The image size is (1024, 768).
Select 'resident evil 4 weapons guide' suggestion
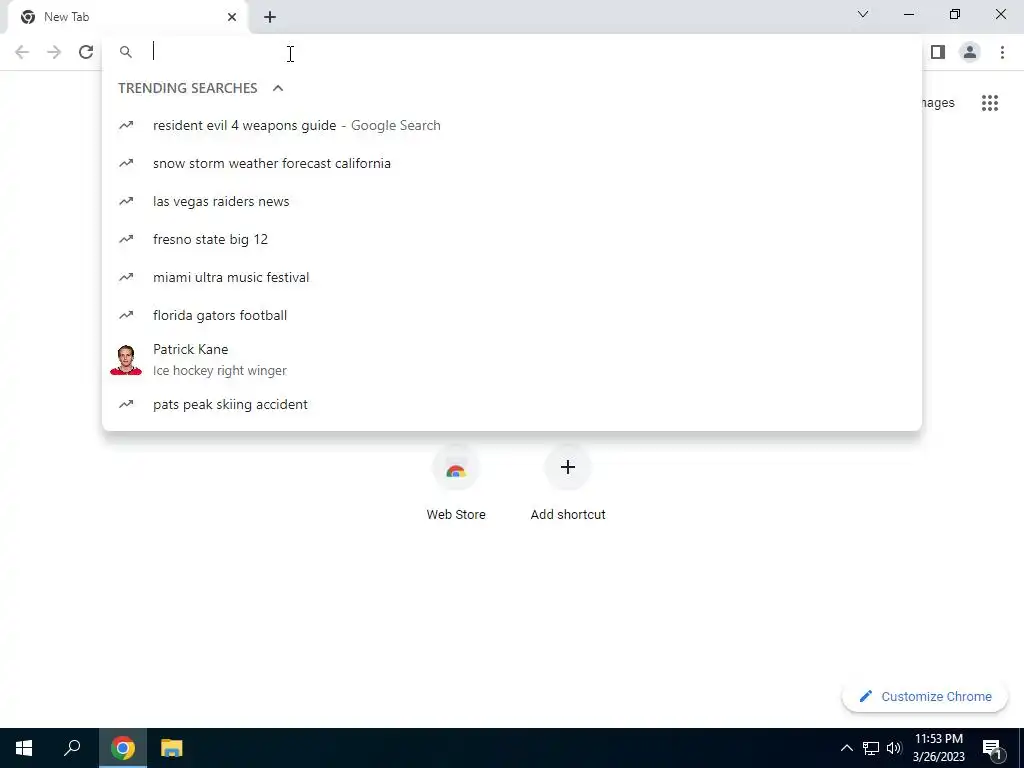[512, 125]
